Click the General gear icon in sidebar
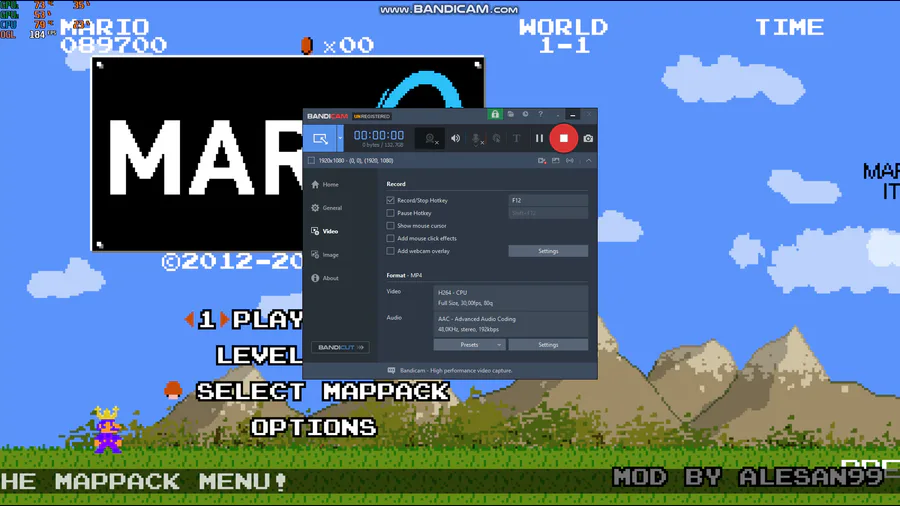Screen dimensions: 900x506 (x=315, y=208)
